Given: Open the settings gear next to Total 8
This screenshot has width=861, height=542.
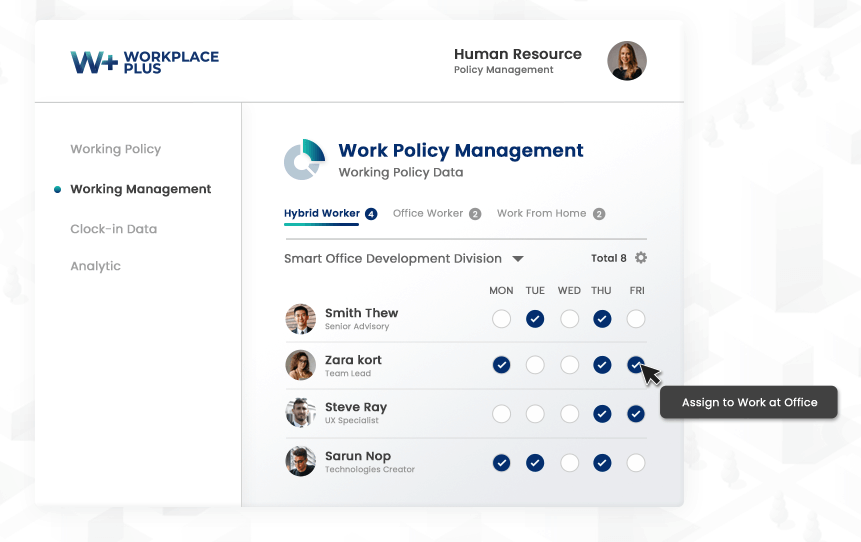Looking at the screenshot, I should click(641, 258).
